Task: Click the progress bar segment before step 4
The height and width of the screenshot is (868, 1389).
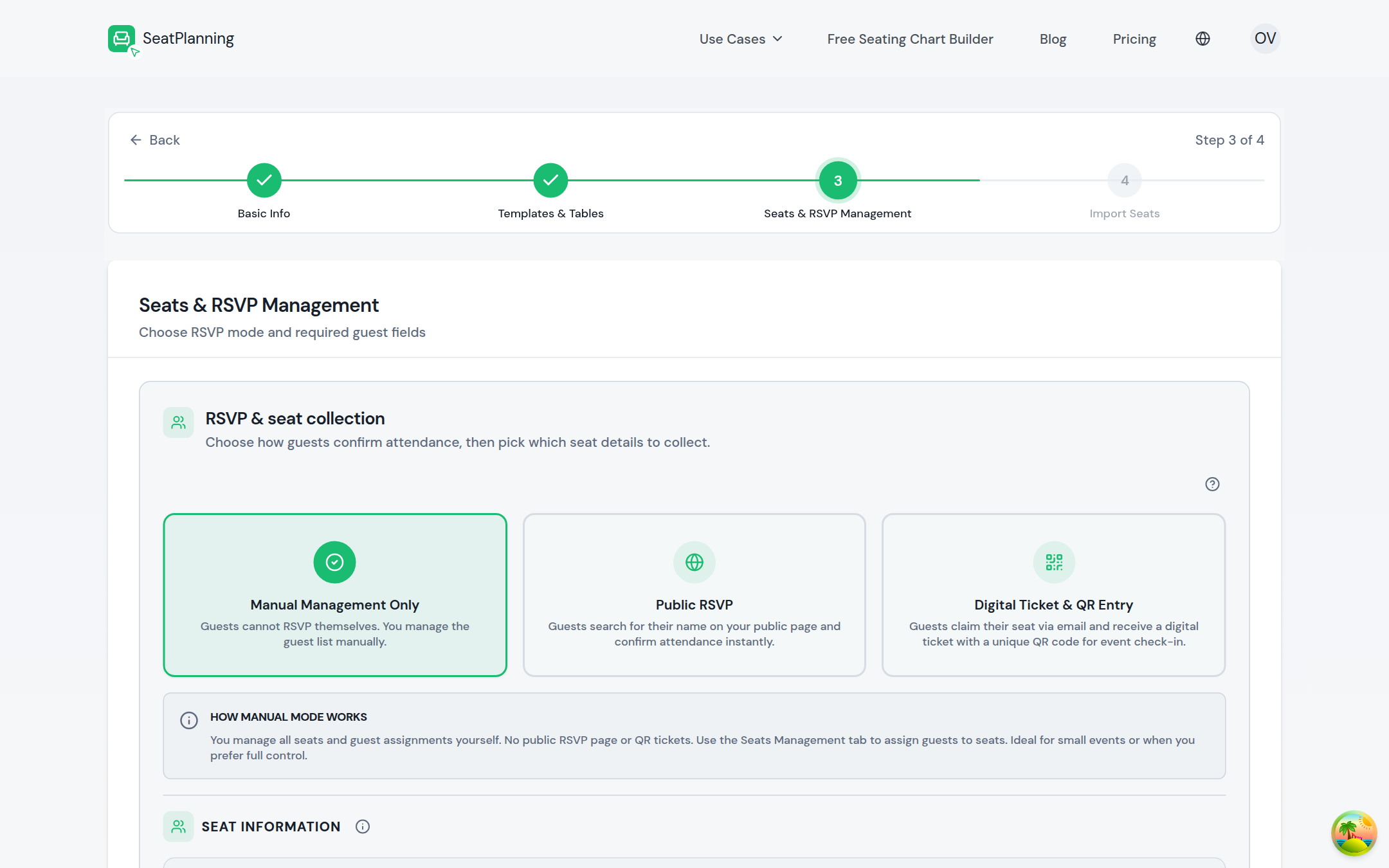Action: point(1044,181)
